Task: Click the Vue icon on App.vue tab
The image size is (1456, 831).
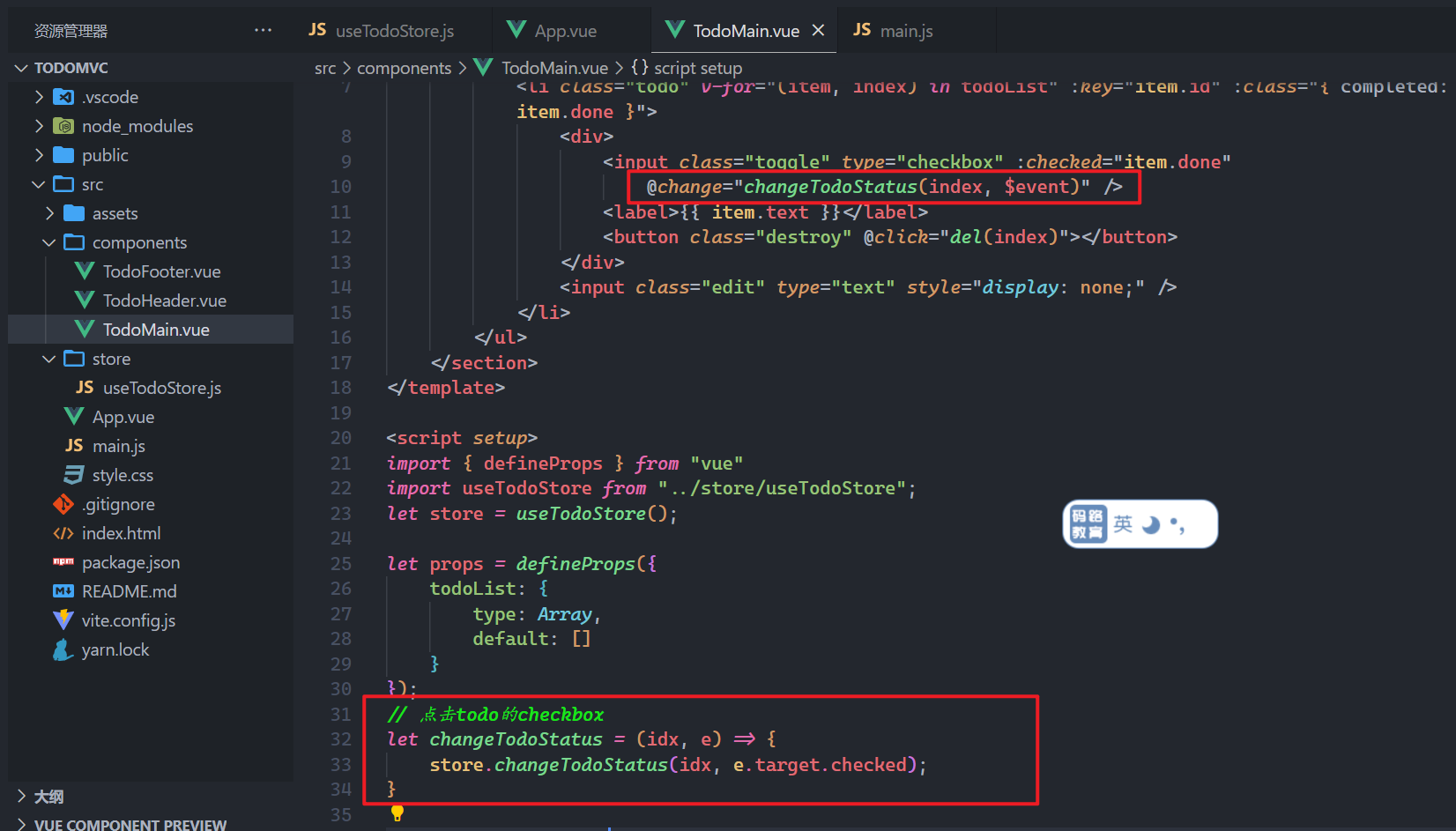Action: pos(516,30)
